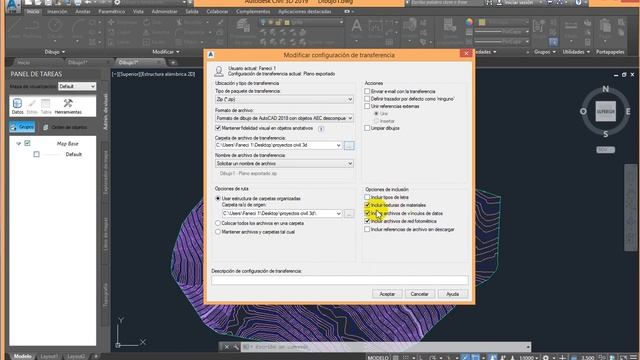Open the Administrar ribbon tab
The width and height of the screenshot is (640, 360).
[x=164, y=12]
